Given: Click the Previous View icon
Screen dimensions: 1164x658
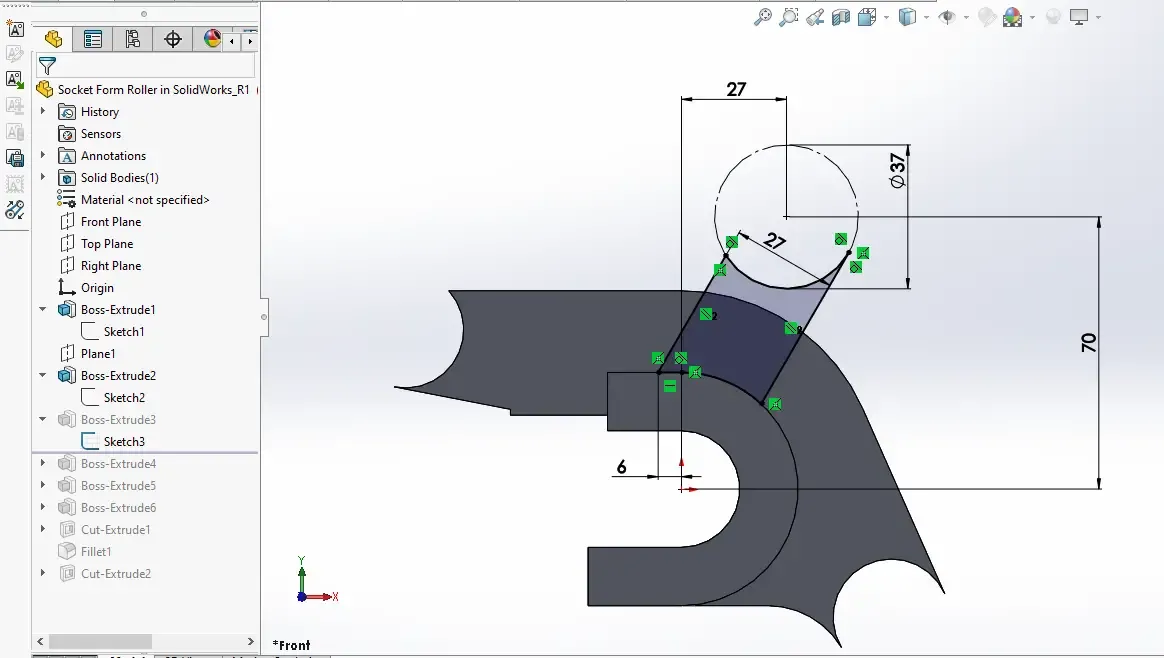Looking at the screenshot, I should pos(814,16).
